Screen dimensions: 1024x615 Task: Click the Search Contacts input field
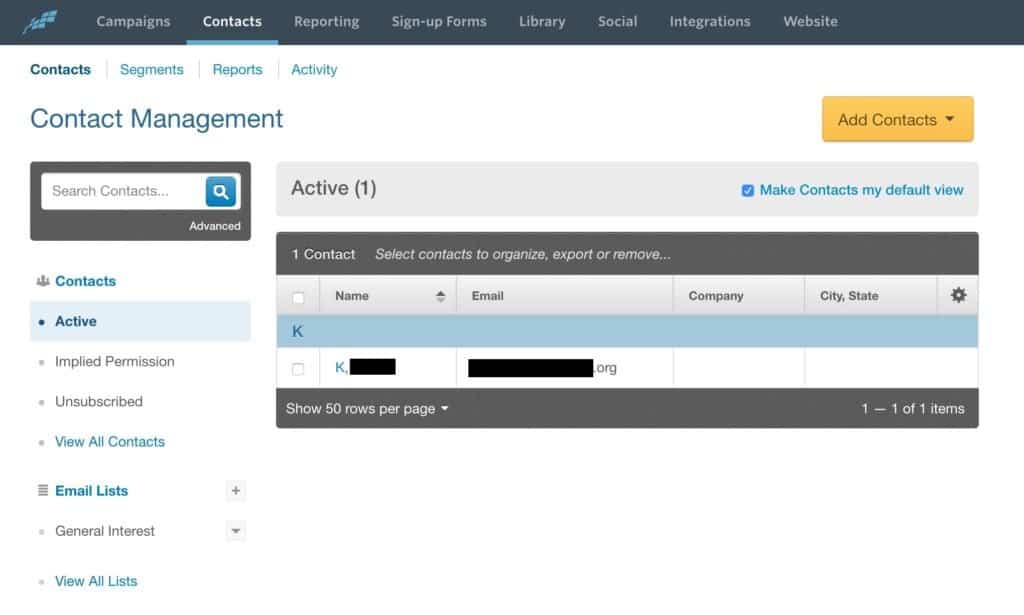coord(123,191)
